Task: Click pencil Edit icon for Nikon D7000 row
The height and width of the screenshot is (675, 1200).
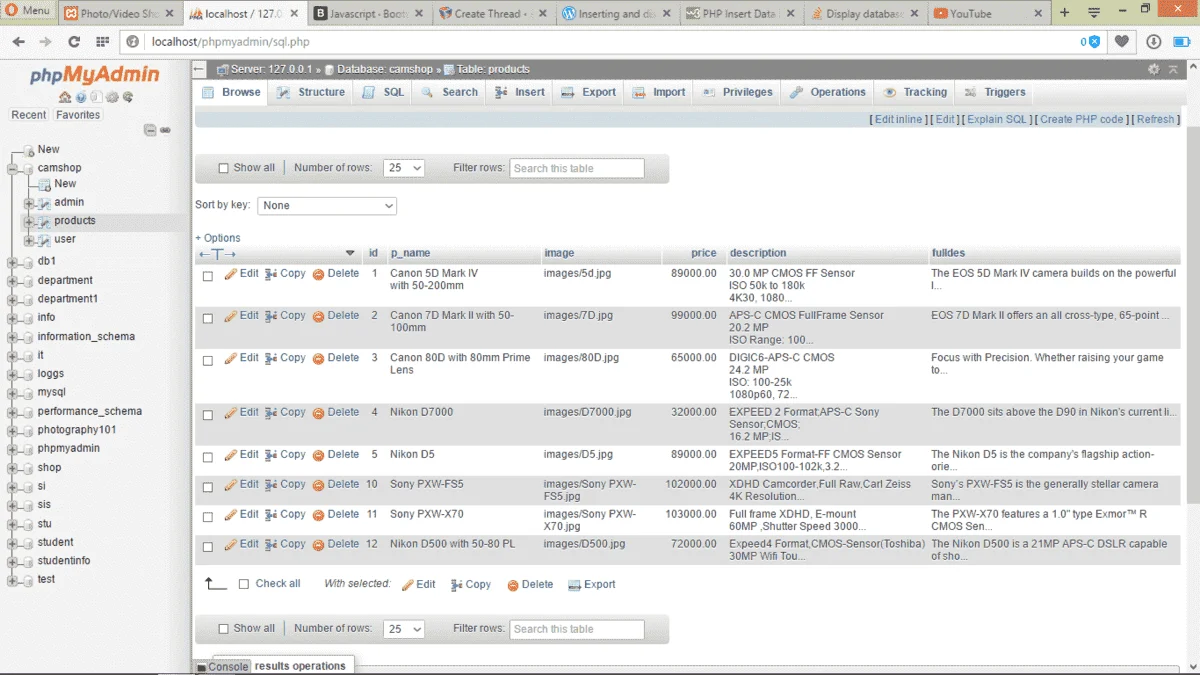Action: [x=231, y=412]
